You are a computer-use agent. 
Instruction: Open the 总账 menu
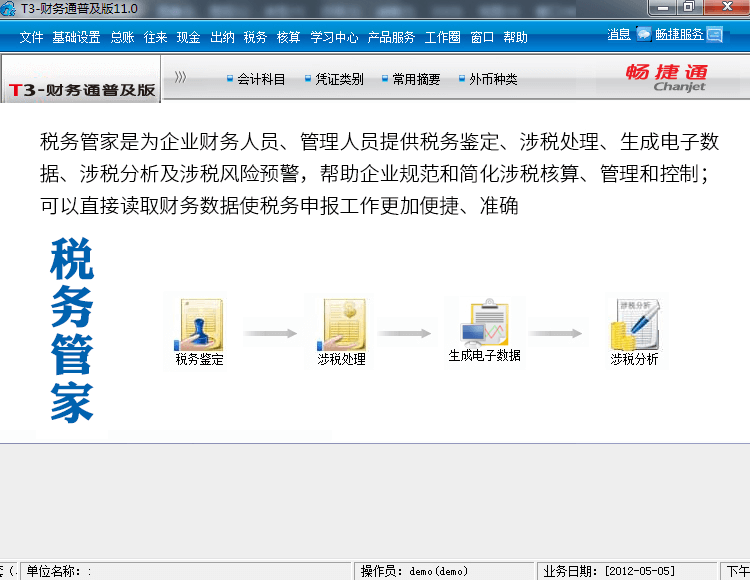pos(122,37)
